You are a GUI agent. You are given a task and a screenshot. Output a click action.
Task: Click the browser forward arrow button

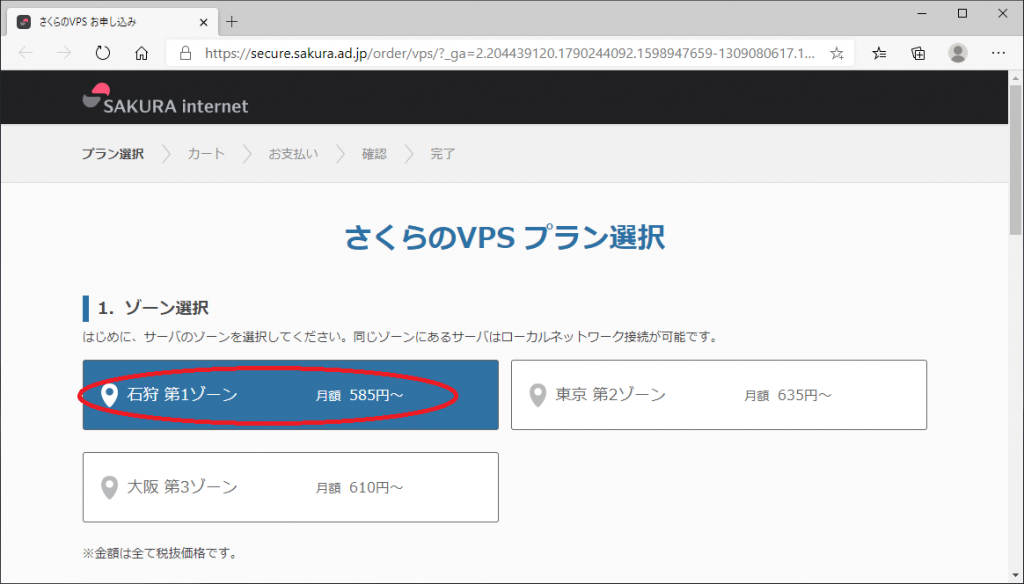click(x=64, y=53)
